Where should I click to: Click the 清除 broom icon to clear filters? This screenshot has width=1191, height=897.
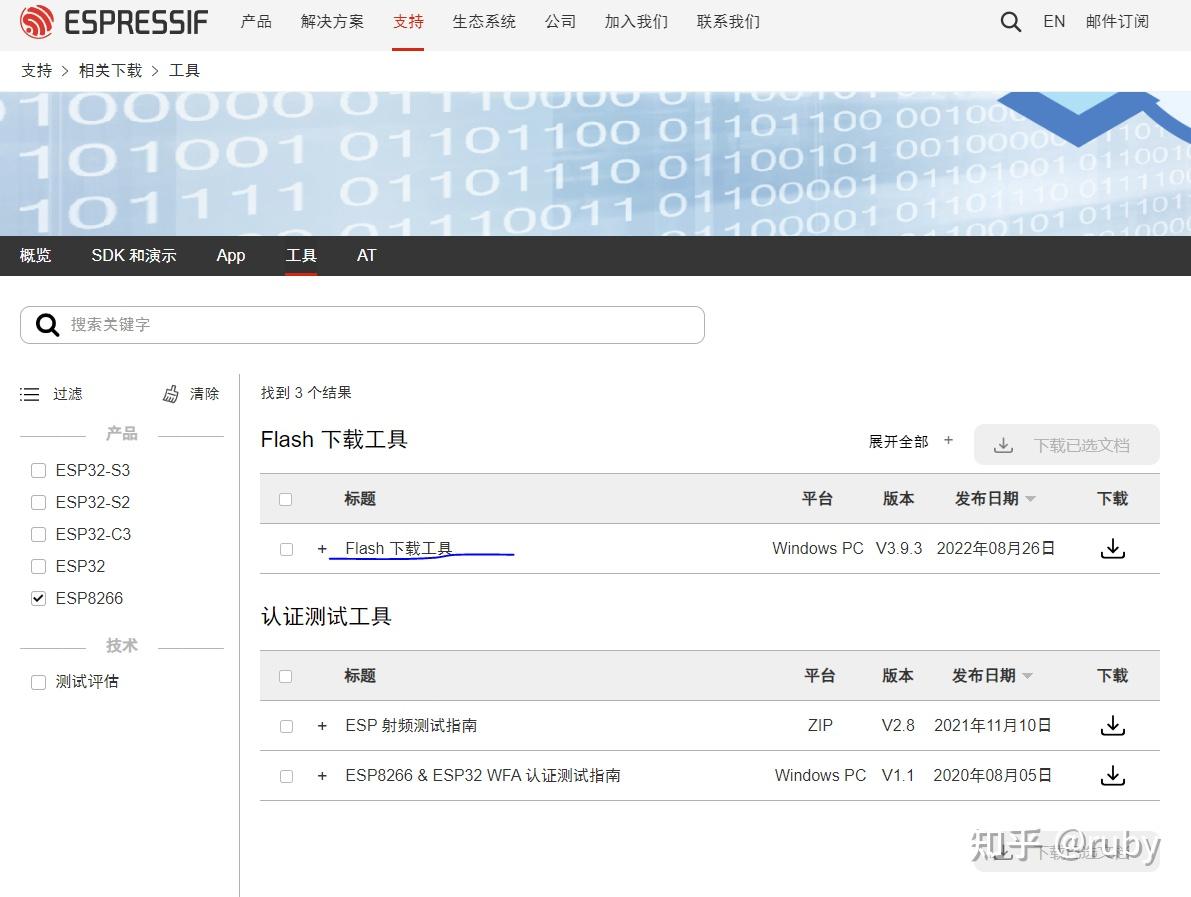[171, 393]
